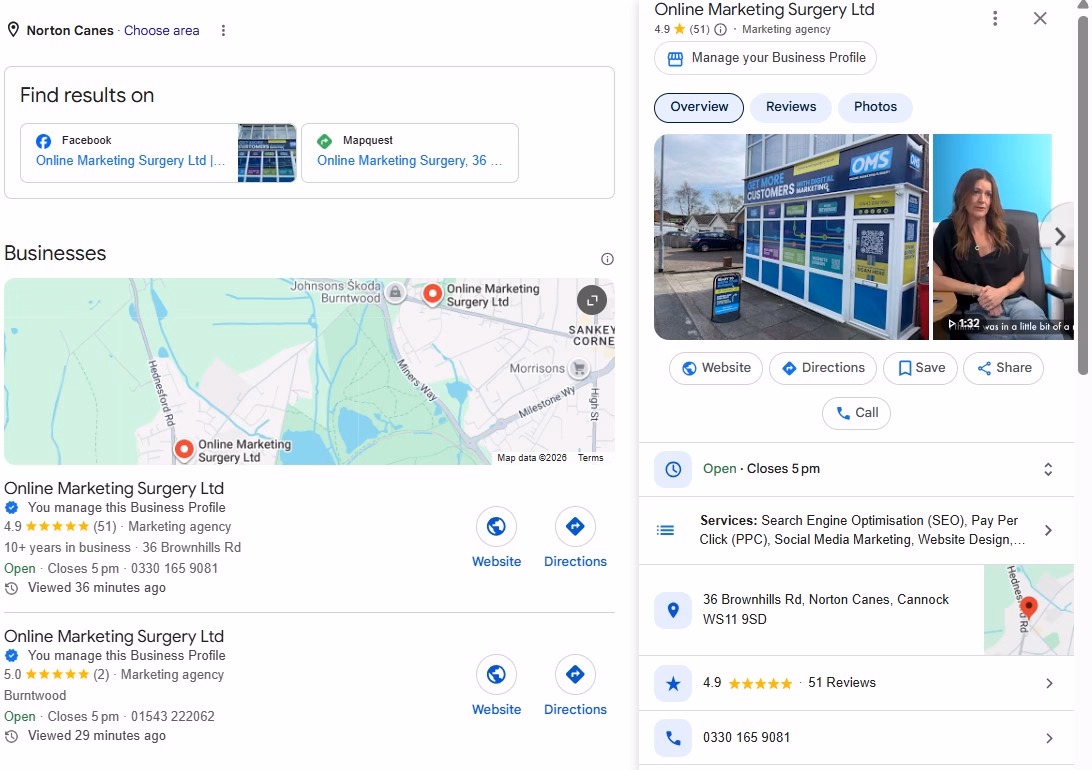
Task: Open Website globe icon for Burntwood listing
Action: coord(496,675)
